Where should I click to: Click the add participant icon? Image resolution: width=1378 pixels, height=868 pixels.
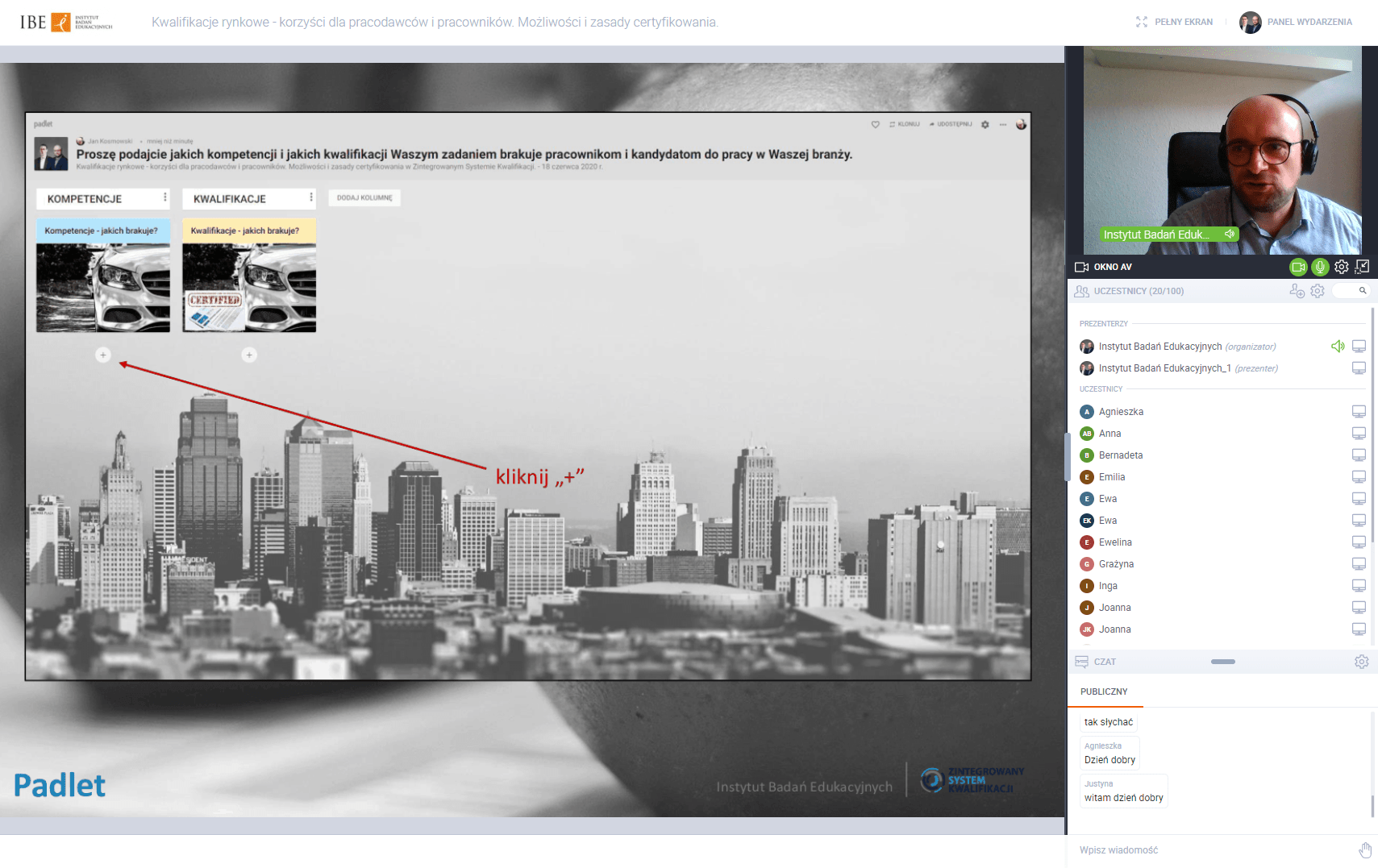(1297, 291)
